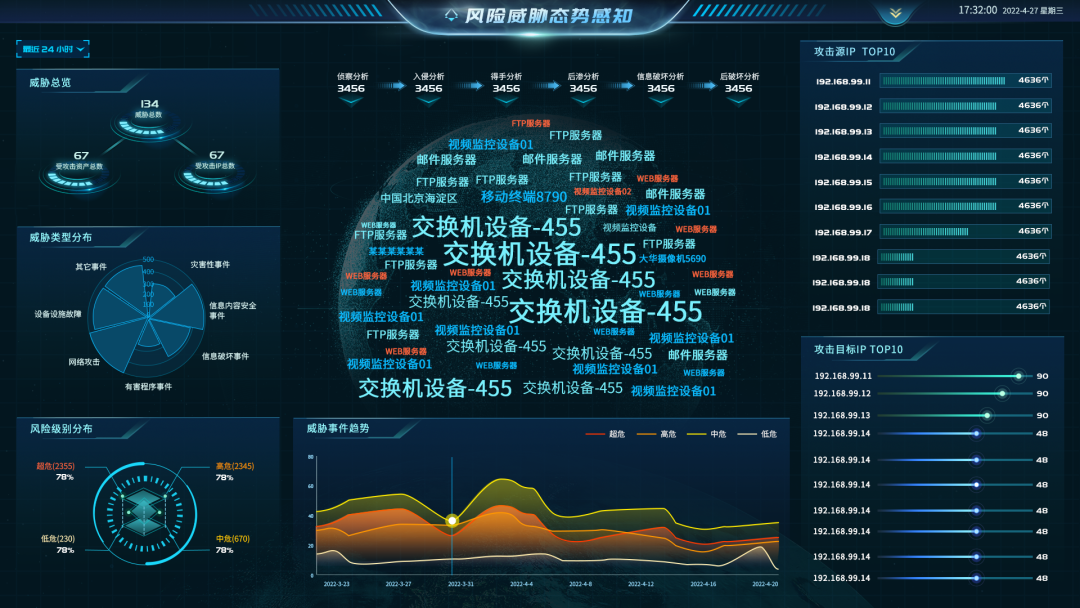Click the slider handle for 192.168.99.11
Screen dimensions: 1080x608
pos(1018,376)
